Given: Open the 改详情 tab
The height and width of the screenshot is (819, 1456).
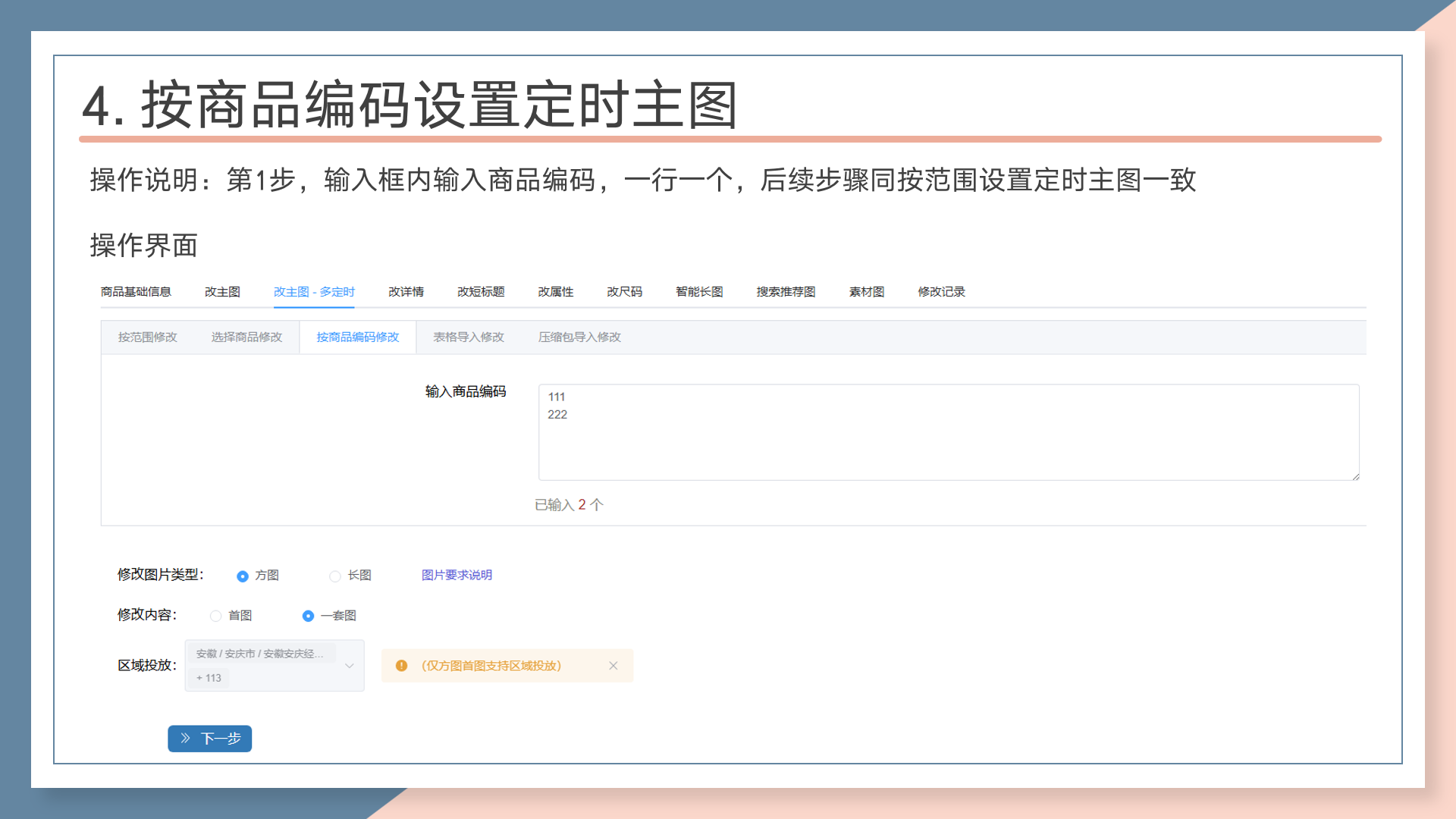Looking at the screenshot, I should 406,292.
